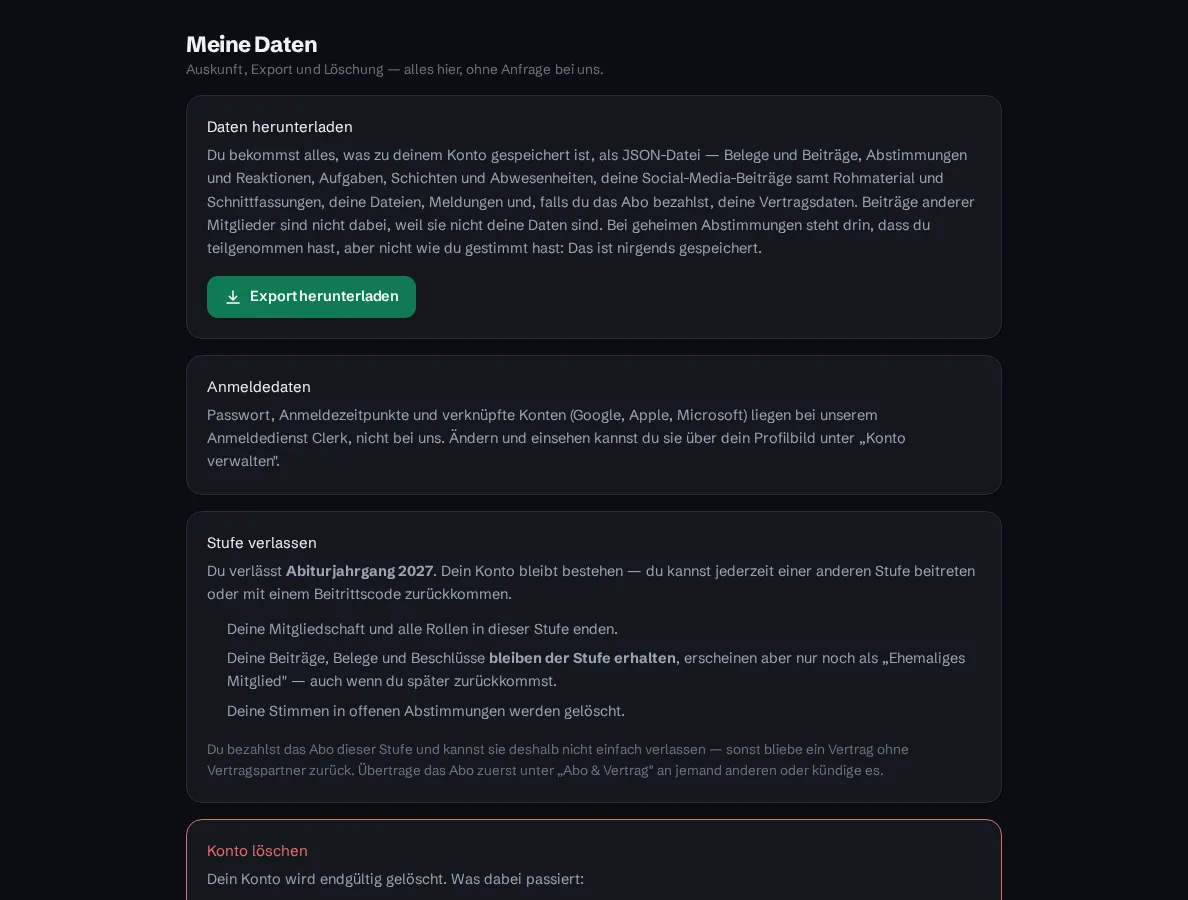The height and width of the screenshot is (900, 1188).
Task: Click the JSON-Datei export description paragraph
Action: click(x=591, y=202)
